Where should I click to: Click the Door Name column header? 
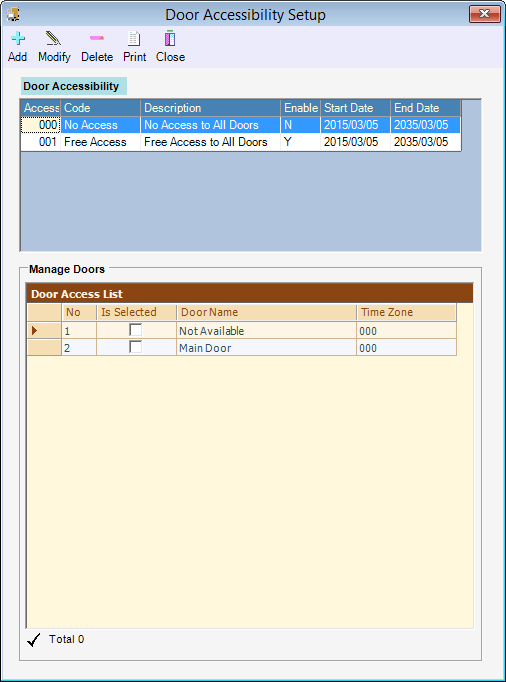(266, 312)
